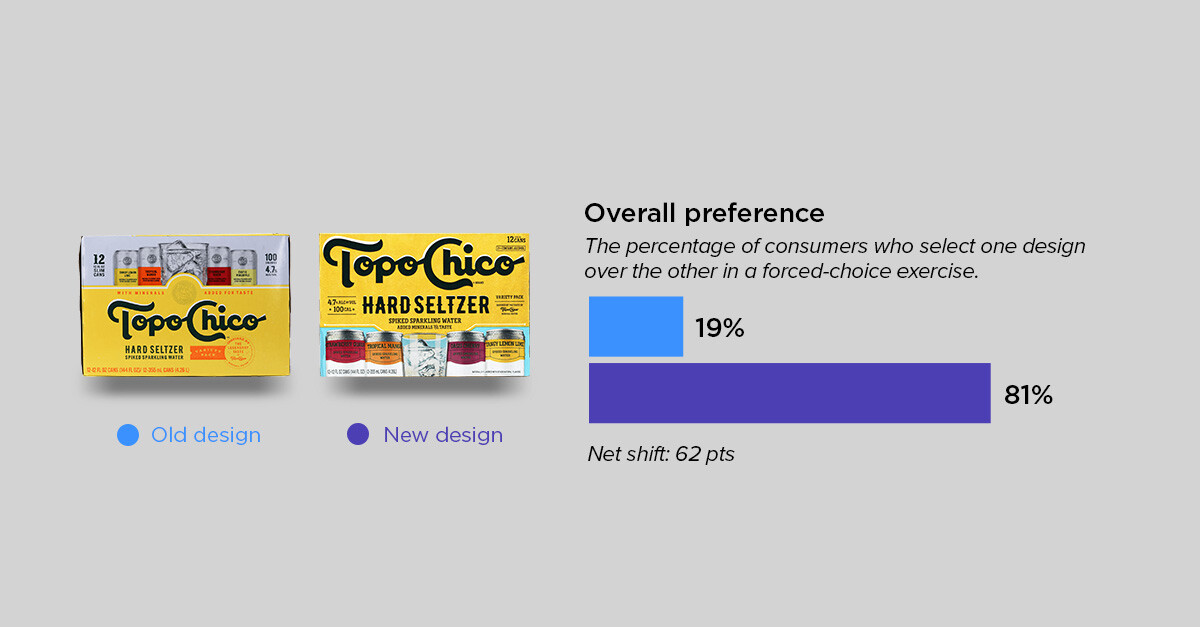Click the forced-choice exercise description text
Viewport: 1200px width, 627px height.
(835, 258)
